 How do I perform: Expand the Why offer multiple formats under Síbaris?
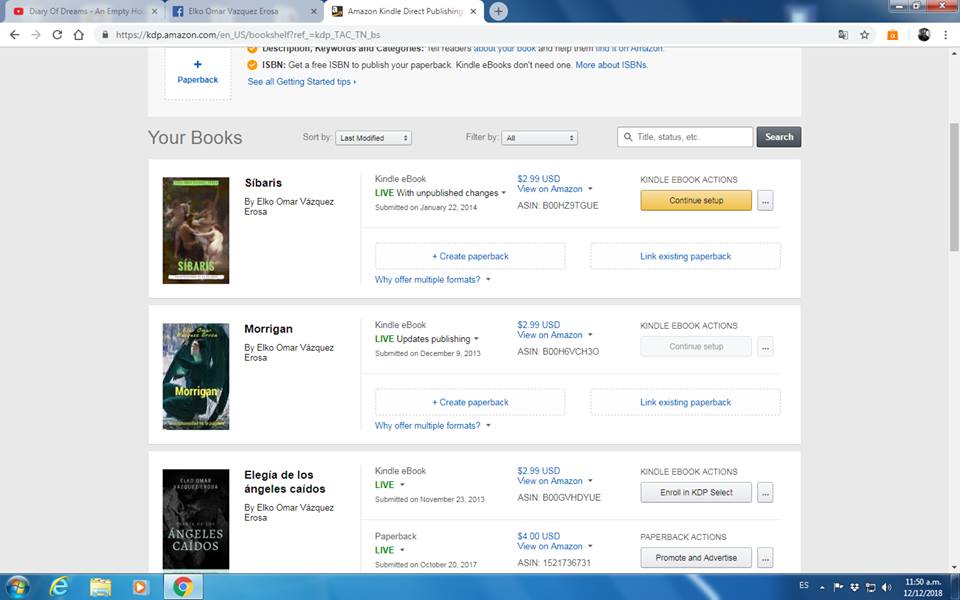click(x=433, y=280)
